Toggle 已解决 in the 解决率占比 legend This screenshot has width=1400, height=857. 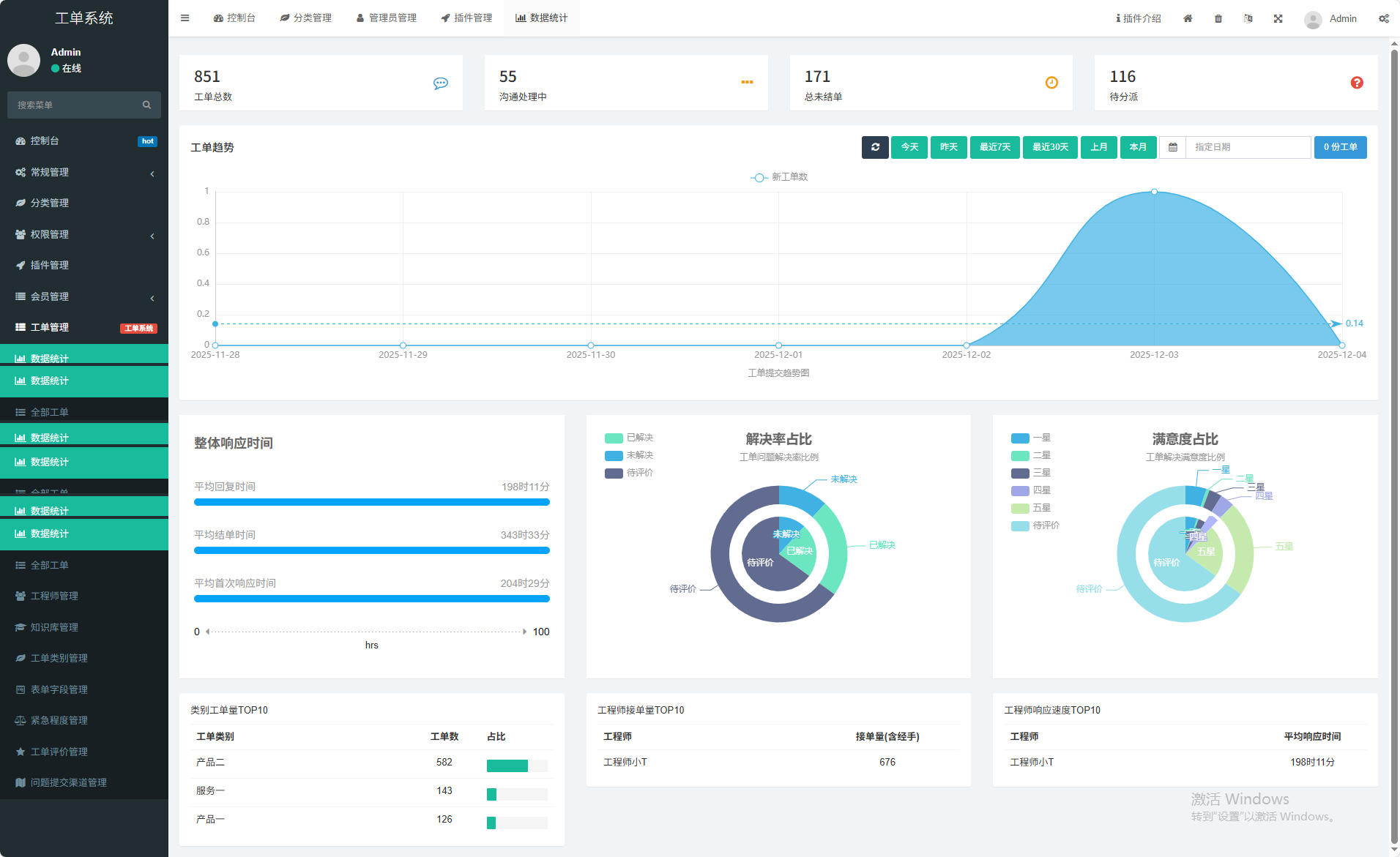tap(628, 438)
